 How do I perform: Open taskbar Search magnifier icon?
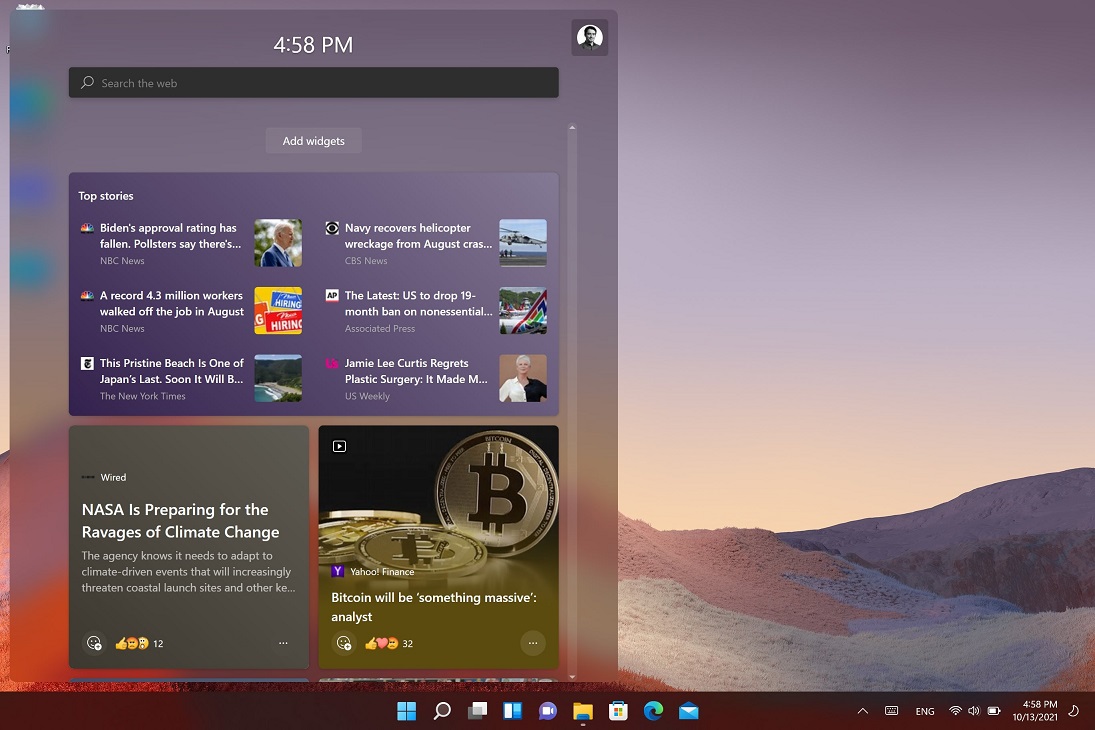441,711
